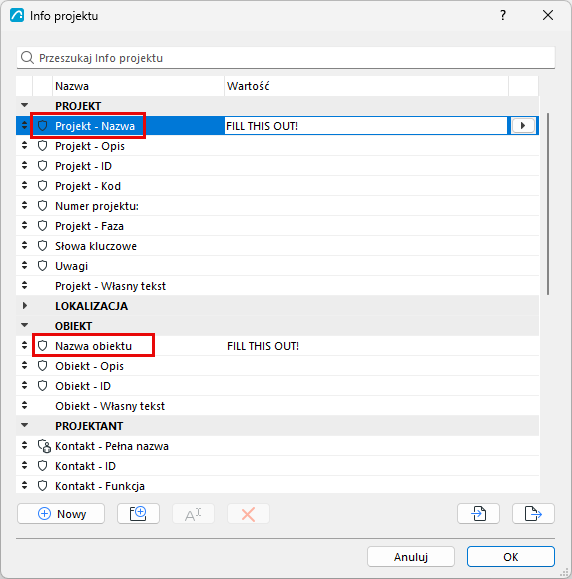This screenshot has width=572, height=579.
Task: Click the reorder handle of Uwagi
Action: click(24, 265)
